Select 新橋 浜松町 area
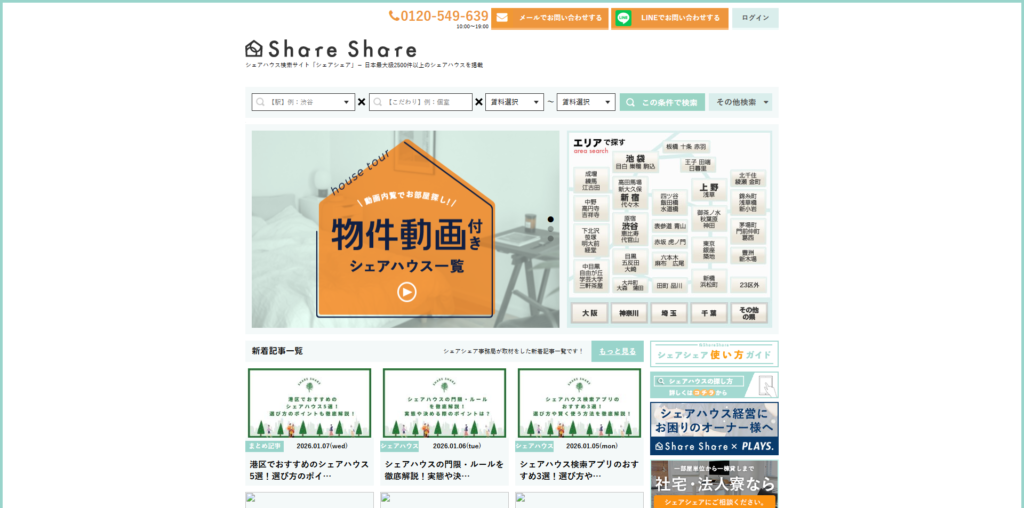Viewport: 1024px width, 508px height. 709,281
